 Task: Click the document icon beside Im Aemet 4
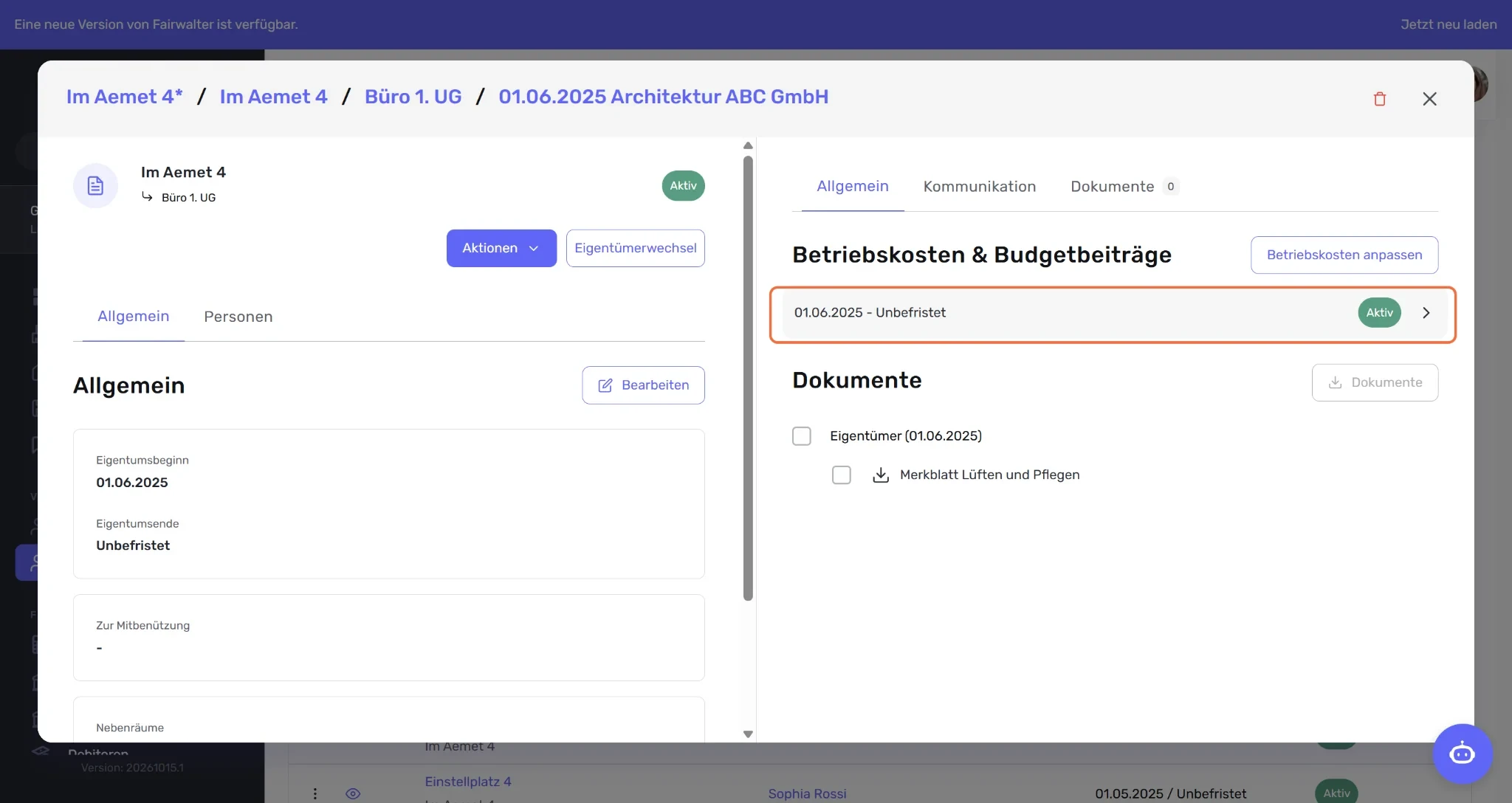pyautogui.click(x=95, y=185)
